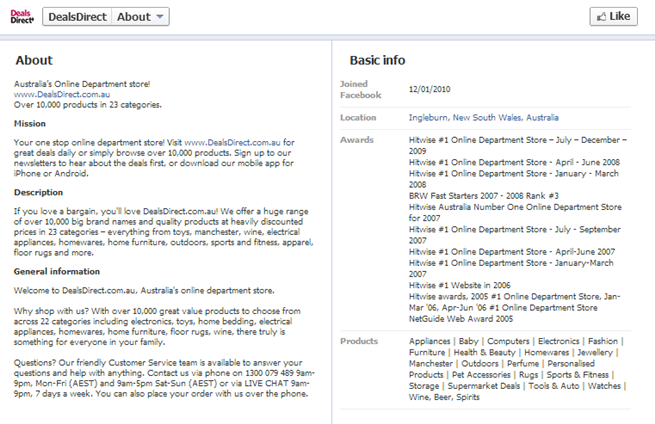Select the Mission subheading
The image size is (655, 424).
[30, 124]
